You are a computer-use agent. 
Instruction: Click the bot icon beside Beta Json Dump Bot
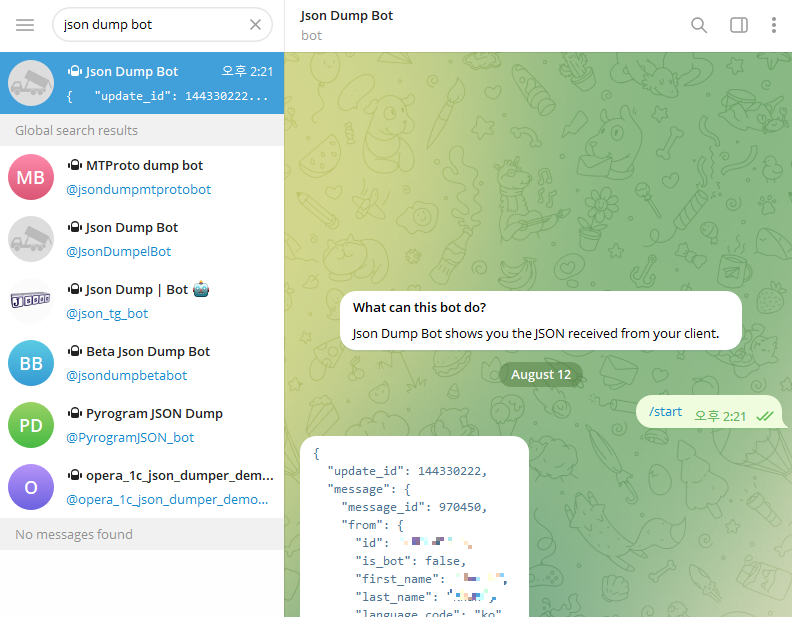coord(74,351)
